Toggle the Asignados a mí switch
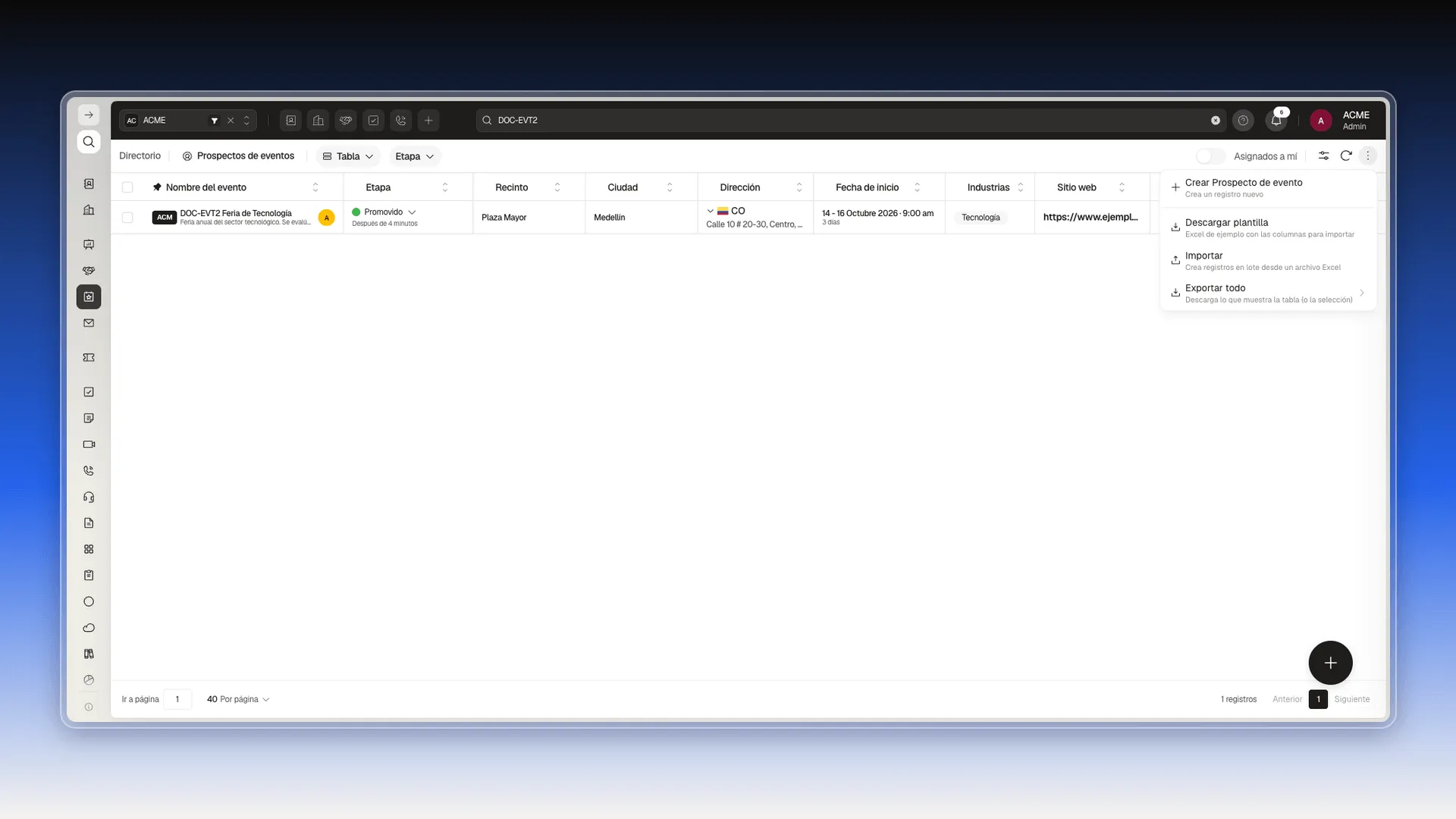1456x819 pixels. pyautogui.click(x=1210, y=156)
